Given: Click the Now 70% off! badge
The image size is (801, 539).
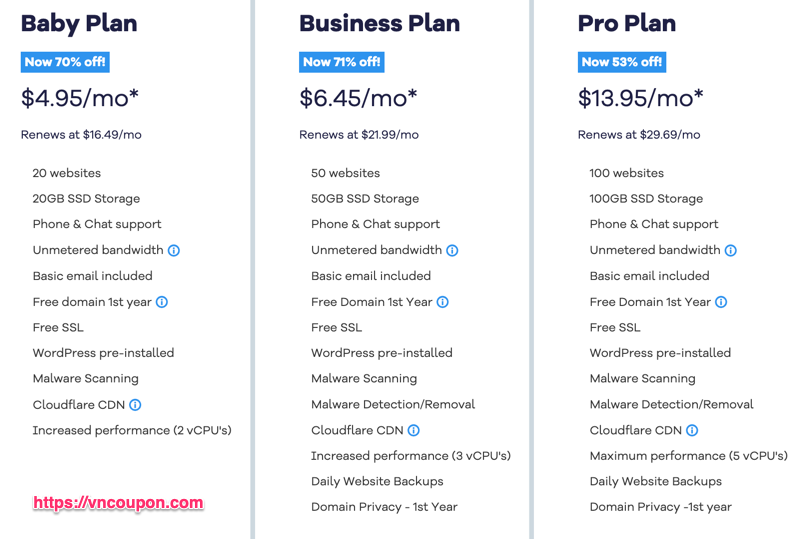Looking at the screenshot, I should (65, 62).
